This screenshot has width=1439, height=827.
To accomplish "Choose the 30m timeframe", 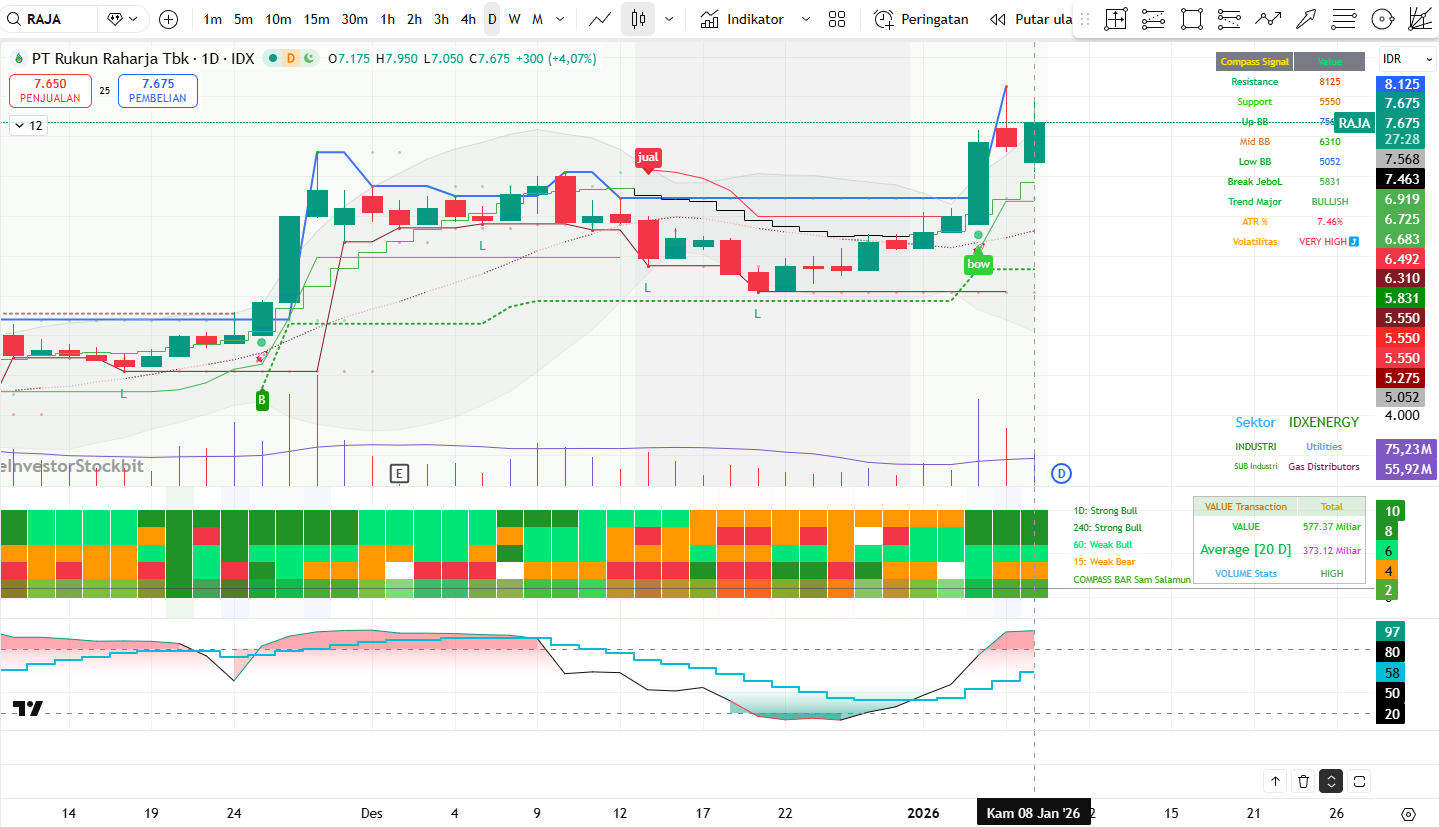I will pyautogui.click(x=355, y=19).
